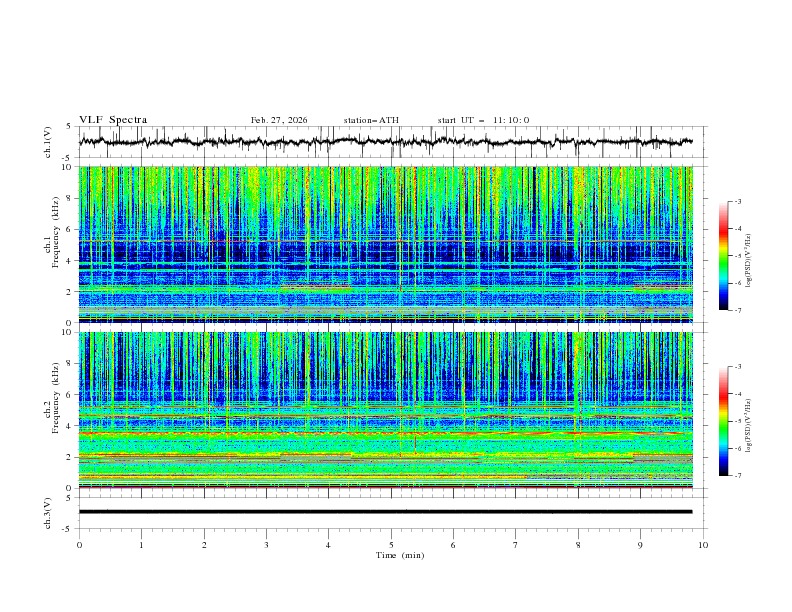The height and width of the screenshot is (612, 792).
Task: Click the station=ATH header label
Action: pyautogui.click(x=371, y=120)
